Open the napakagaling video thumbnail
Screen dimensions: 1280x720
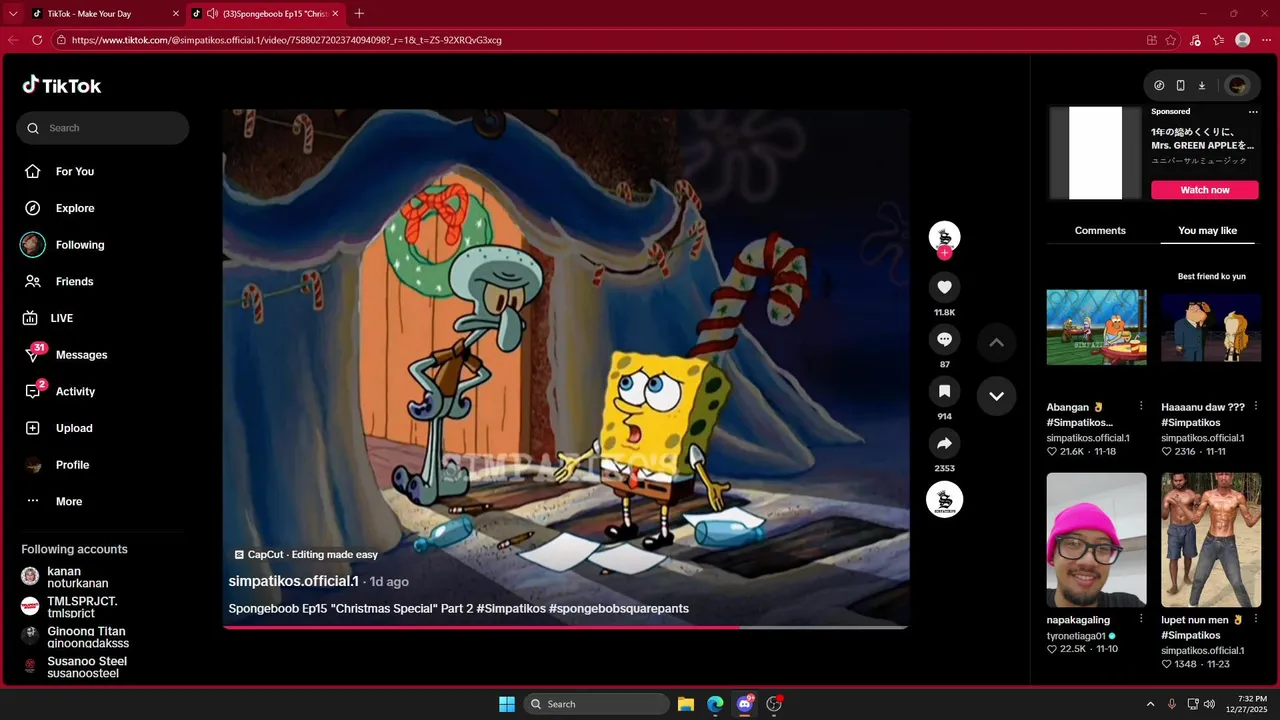pos(1096,540)
